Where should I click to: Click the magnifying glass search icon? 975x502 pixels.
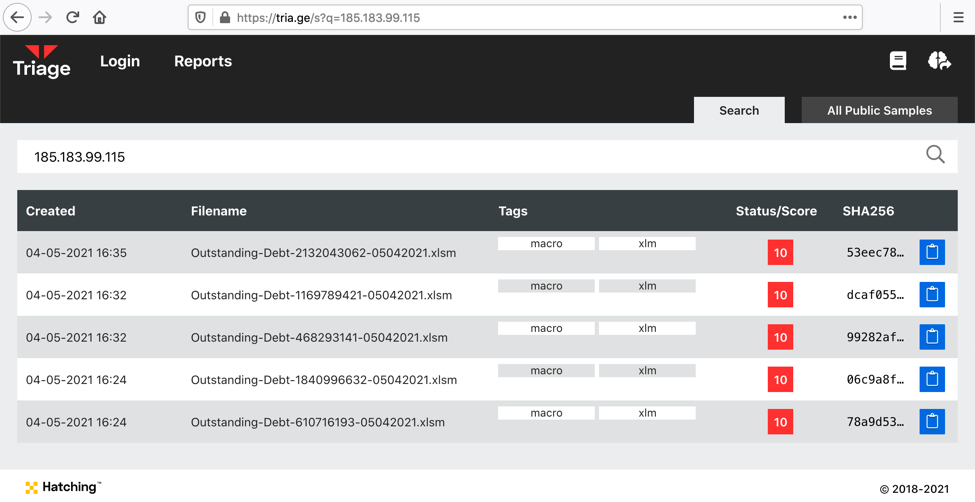point(935,154)
